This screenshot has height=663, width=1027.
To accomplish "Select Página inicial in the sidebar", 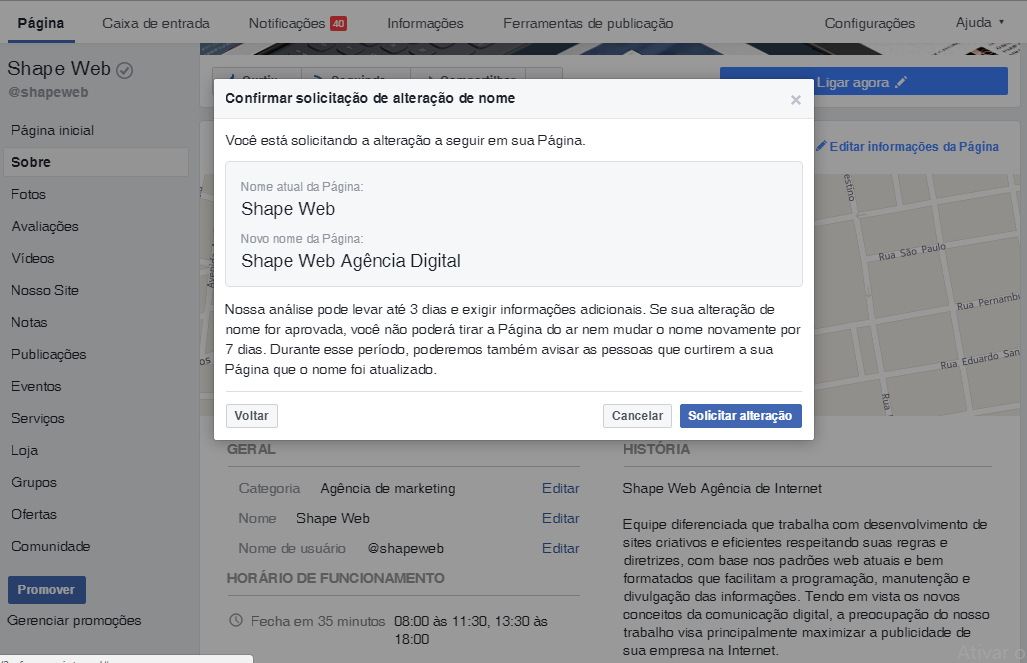I will (x=52, y=130).
